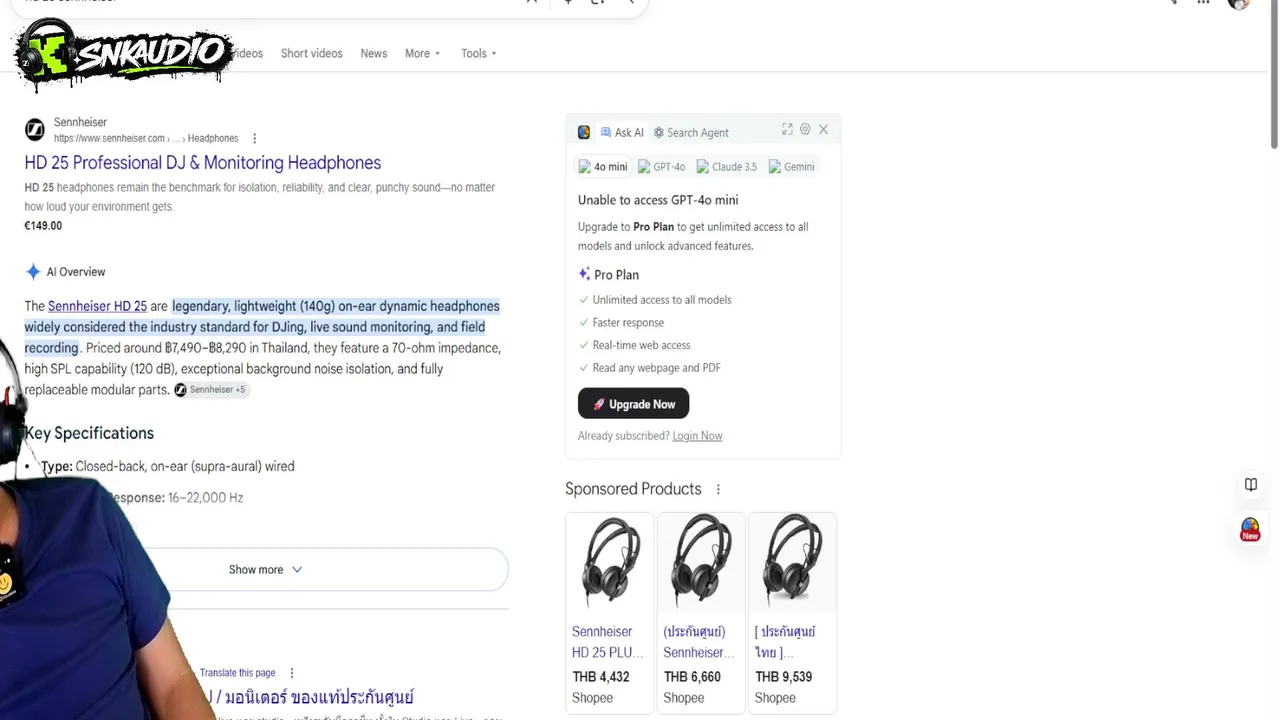
Task: Click the Key Specifications heading
Action: pos(89,433)
